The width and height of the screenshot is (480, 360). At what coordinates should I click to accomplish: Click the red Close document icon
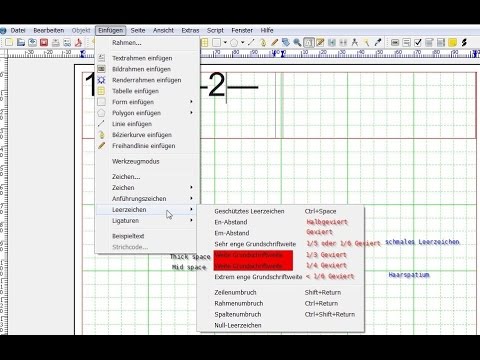click(x=44, y=42)
